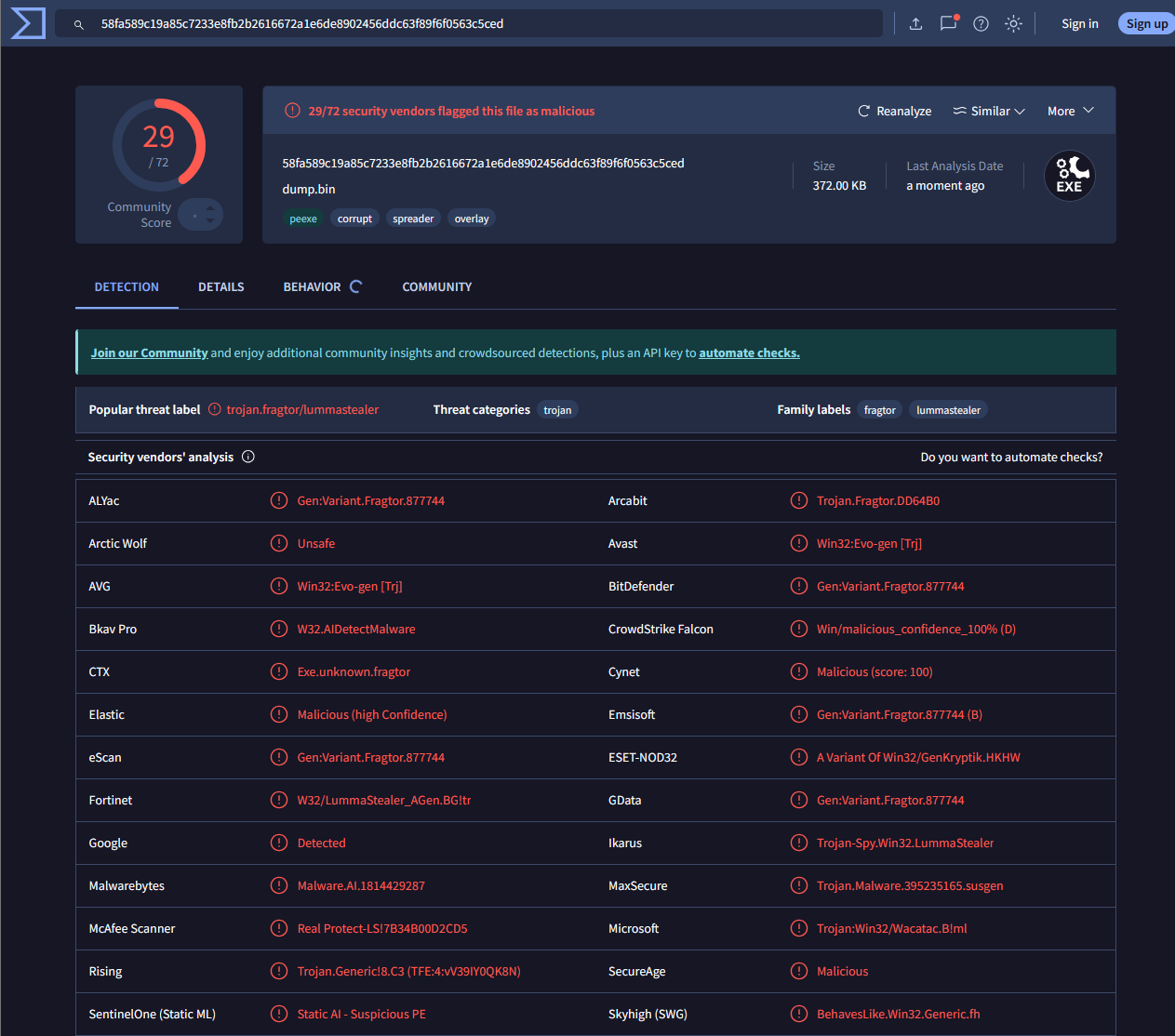Click the alert icon in the Arcabit row
The height and width of the screenshot is (1036, 1175).
(798, 500)
